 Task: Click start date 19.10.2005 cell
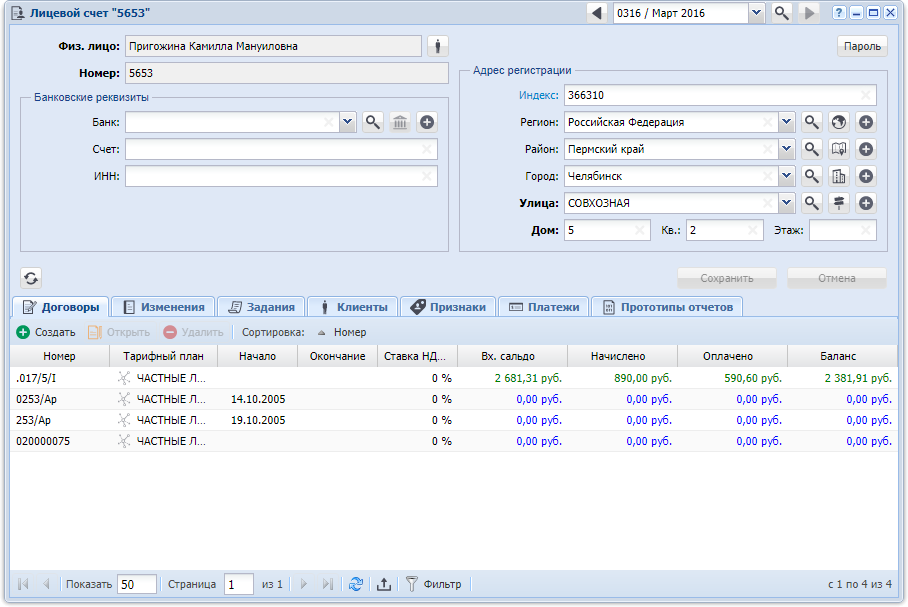(258, 420)
